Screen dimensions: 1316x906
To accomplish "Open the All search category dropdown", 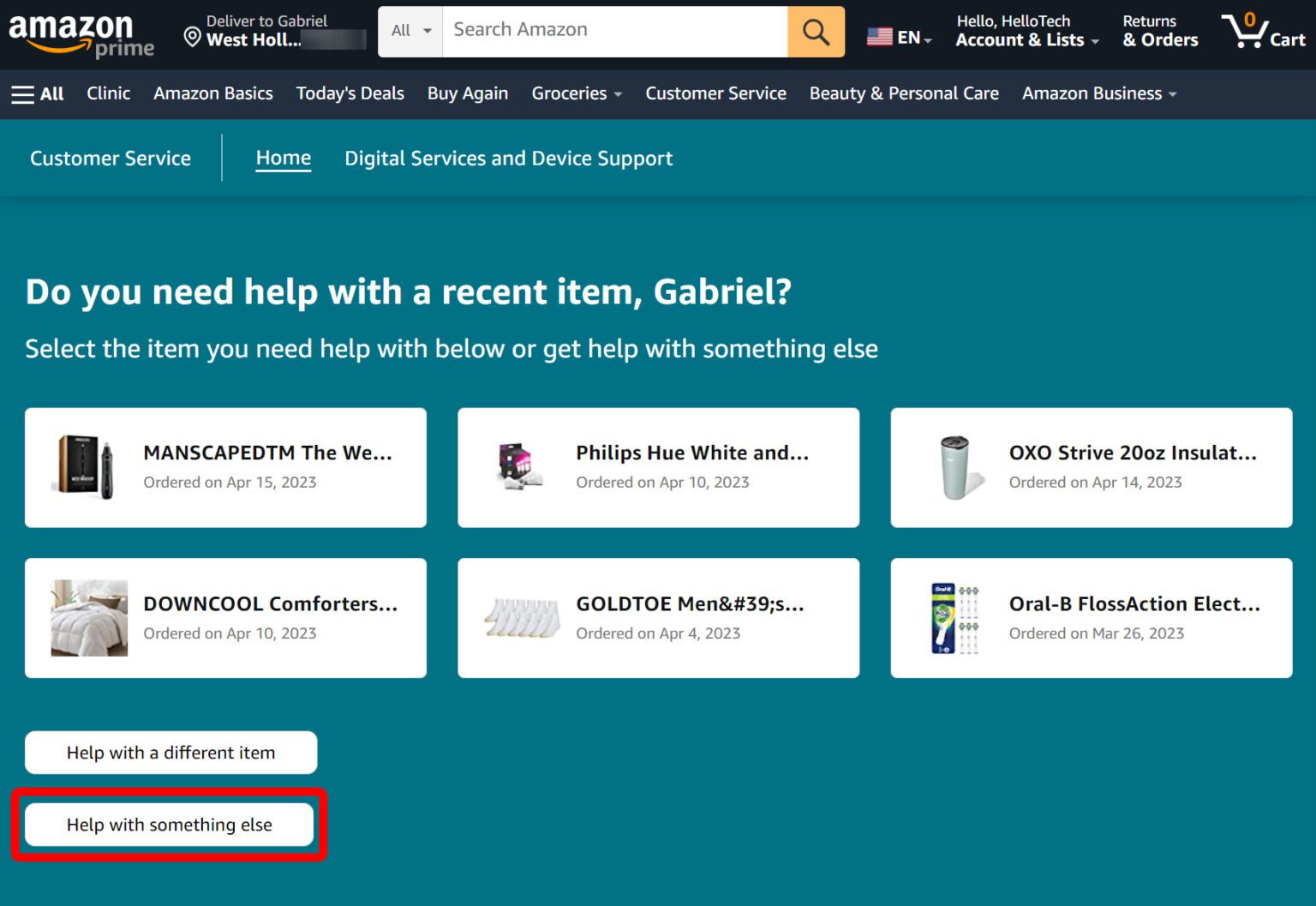I will point(410,31).
